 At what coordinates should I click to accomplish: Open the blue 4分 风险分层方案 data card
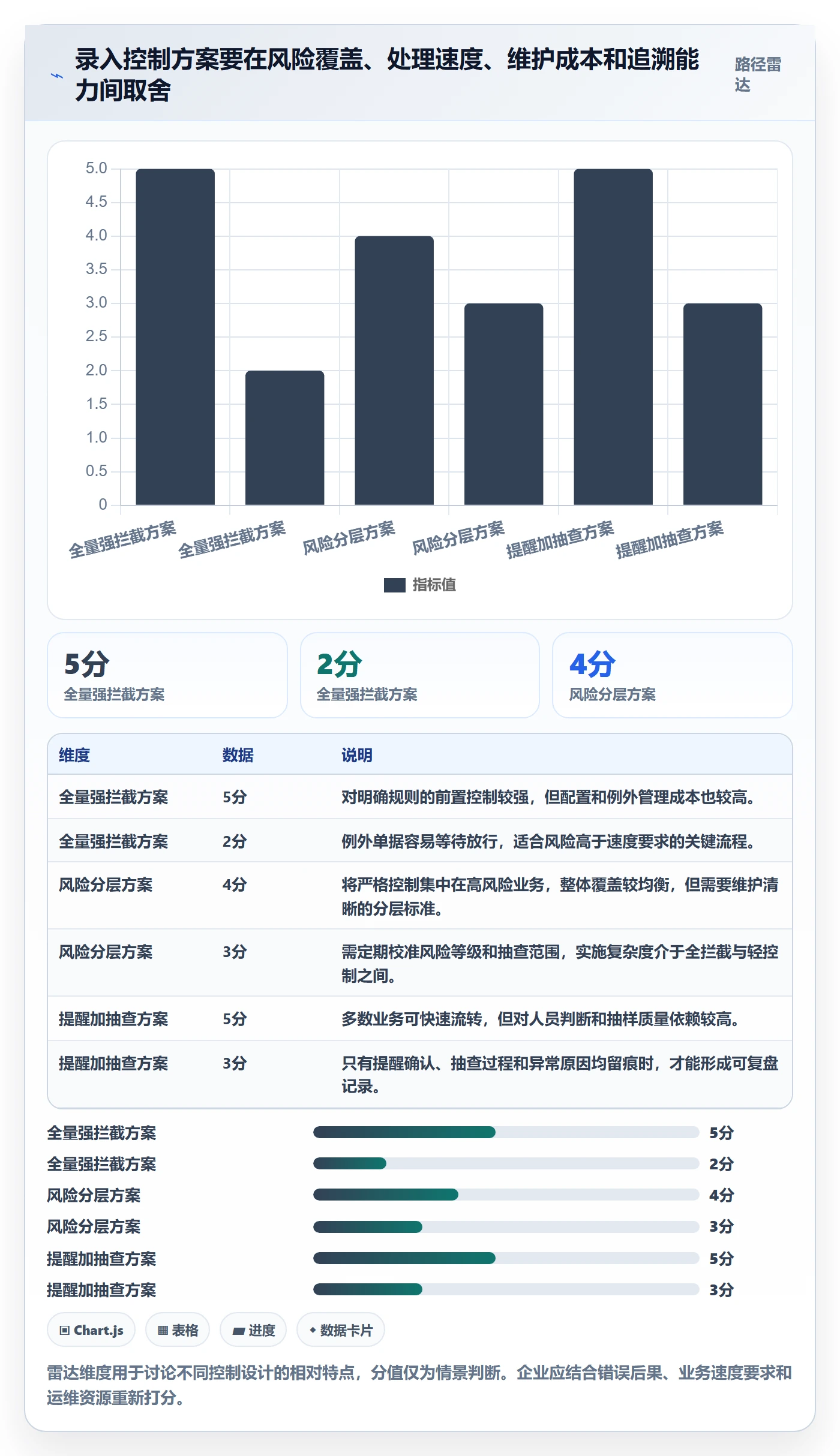click(x=673, y=675)
